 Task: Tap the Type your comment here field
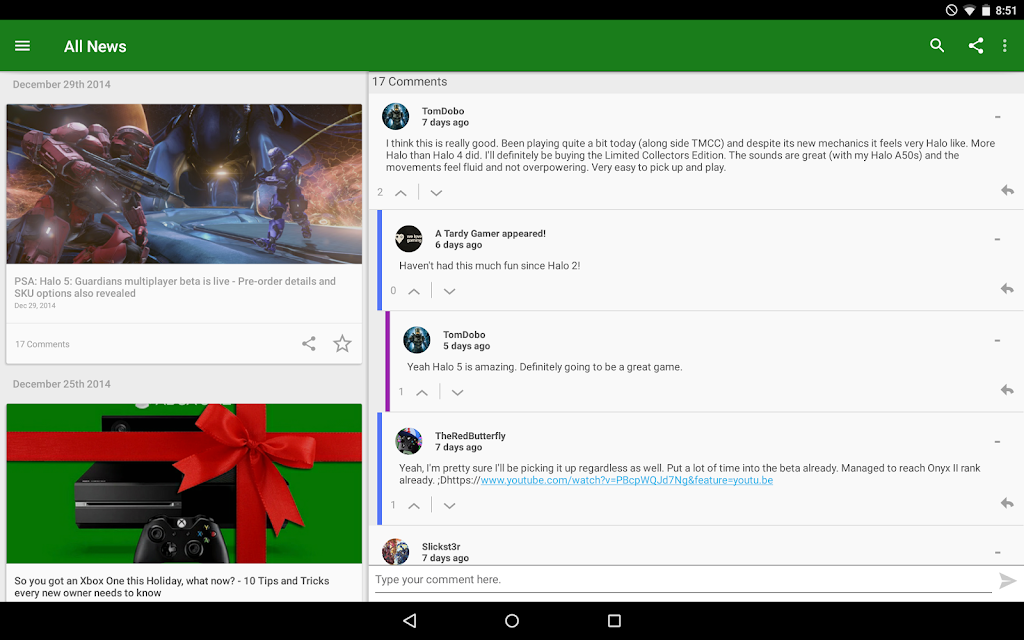tap(683, 579)
